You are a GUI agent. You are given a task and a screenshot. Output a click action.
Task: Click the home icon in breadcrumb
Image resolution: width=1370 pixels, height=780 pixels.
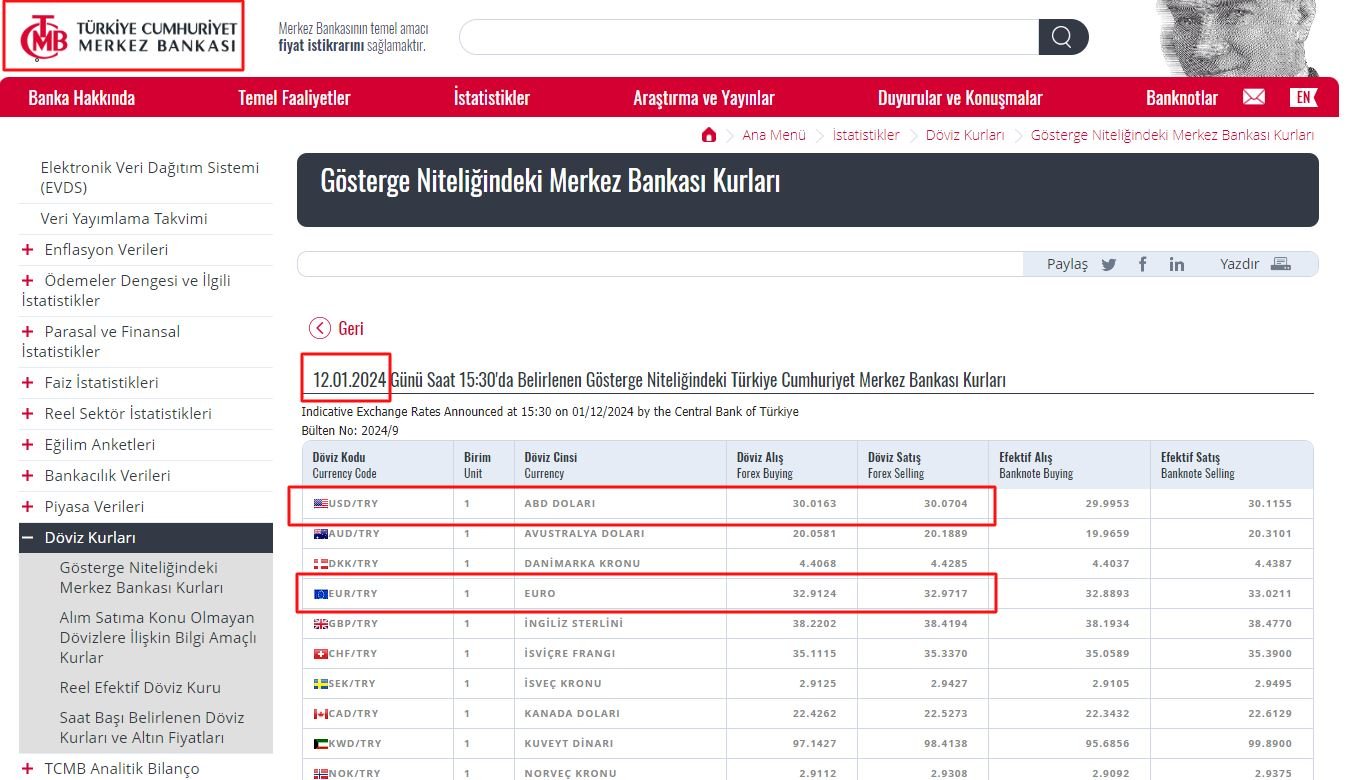[709, 135]
